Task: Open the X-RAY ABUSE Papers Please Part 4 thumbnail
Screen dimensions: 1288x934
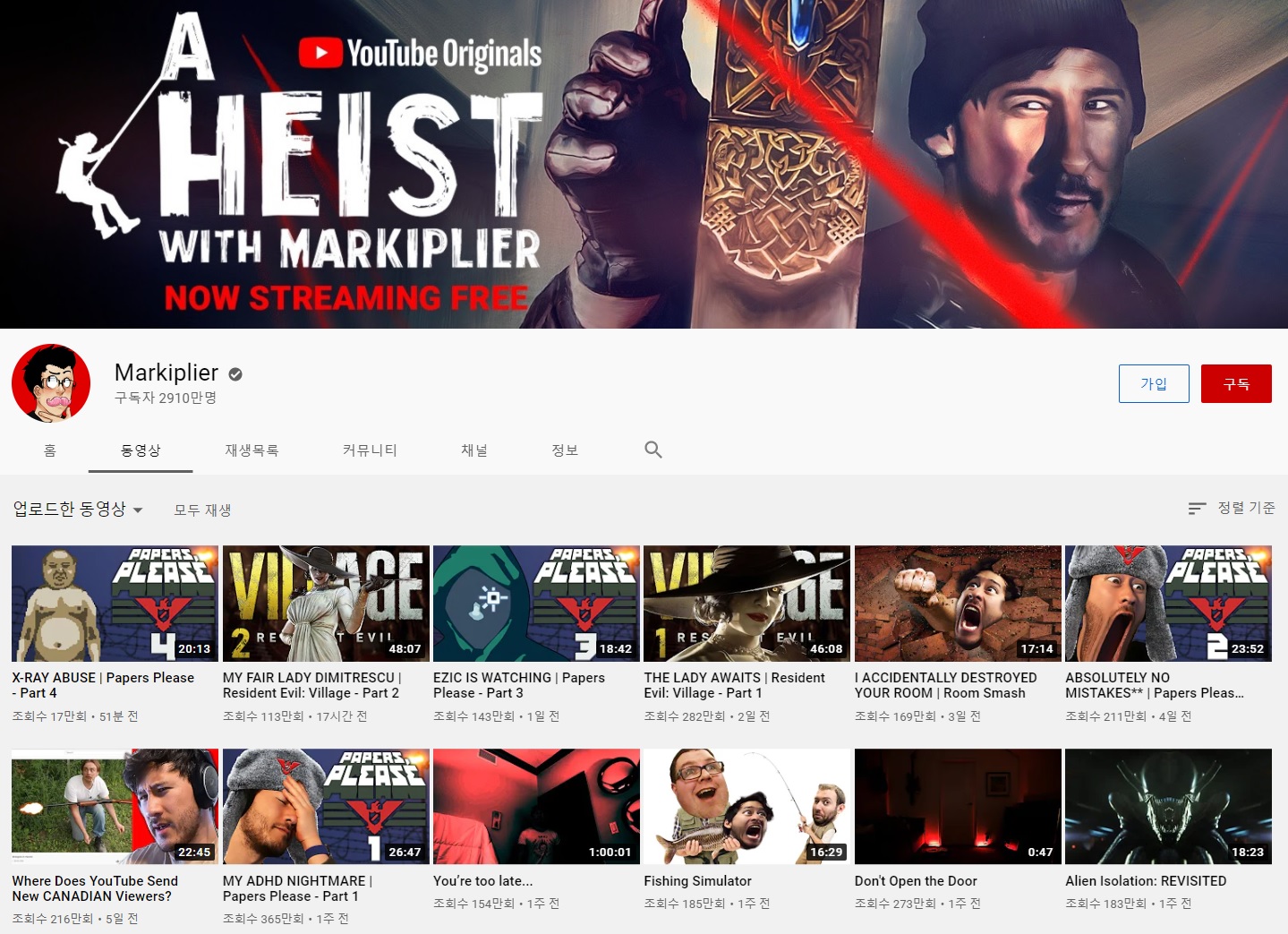Action: [x=115, y=604]
